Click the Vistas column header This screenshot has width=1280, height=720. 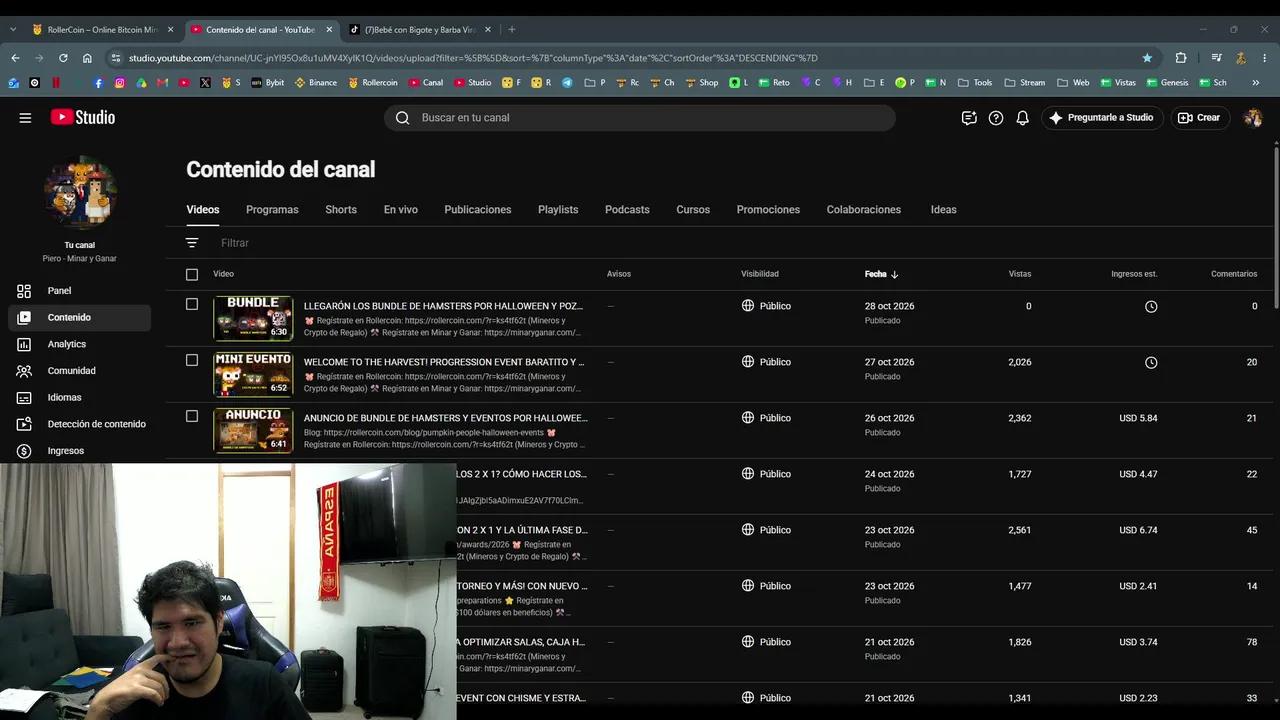(x=1020, y=274)
